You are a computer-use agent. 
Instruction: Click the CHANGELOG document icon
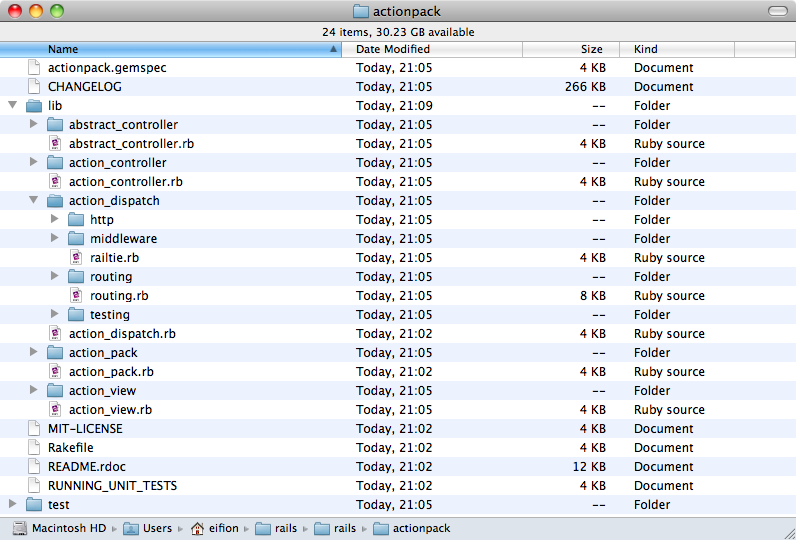click(34, 86)
